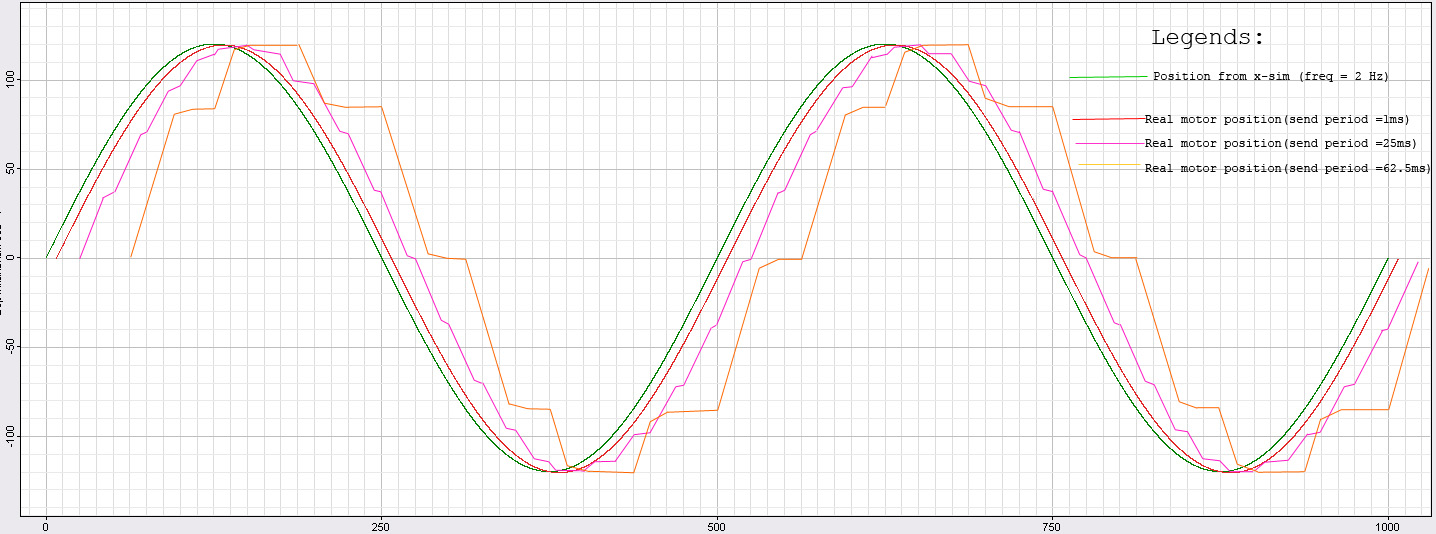Click the 500 tick label on x-axis
Viewport: 1436px width, 534px height.
(x=716, y=525)
